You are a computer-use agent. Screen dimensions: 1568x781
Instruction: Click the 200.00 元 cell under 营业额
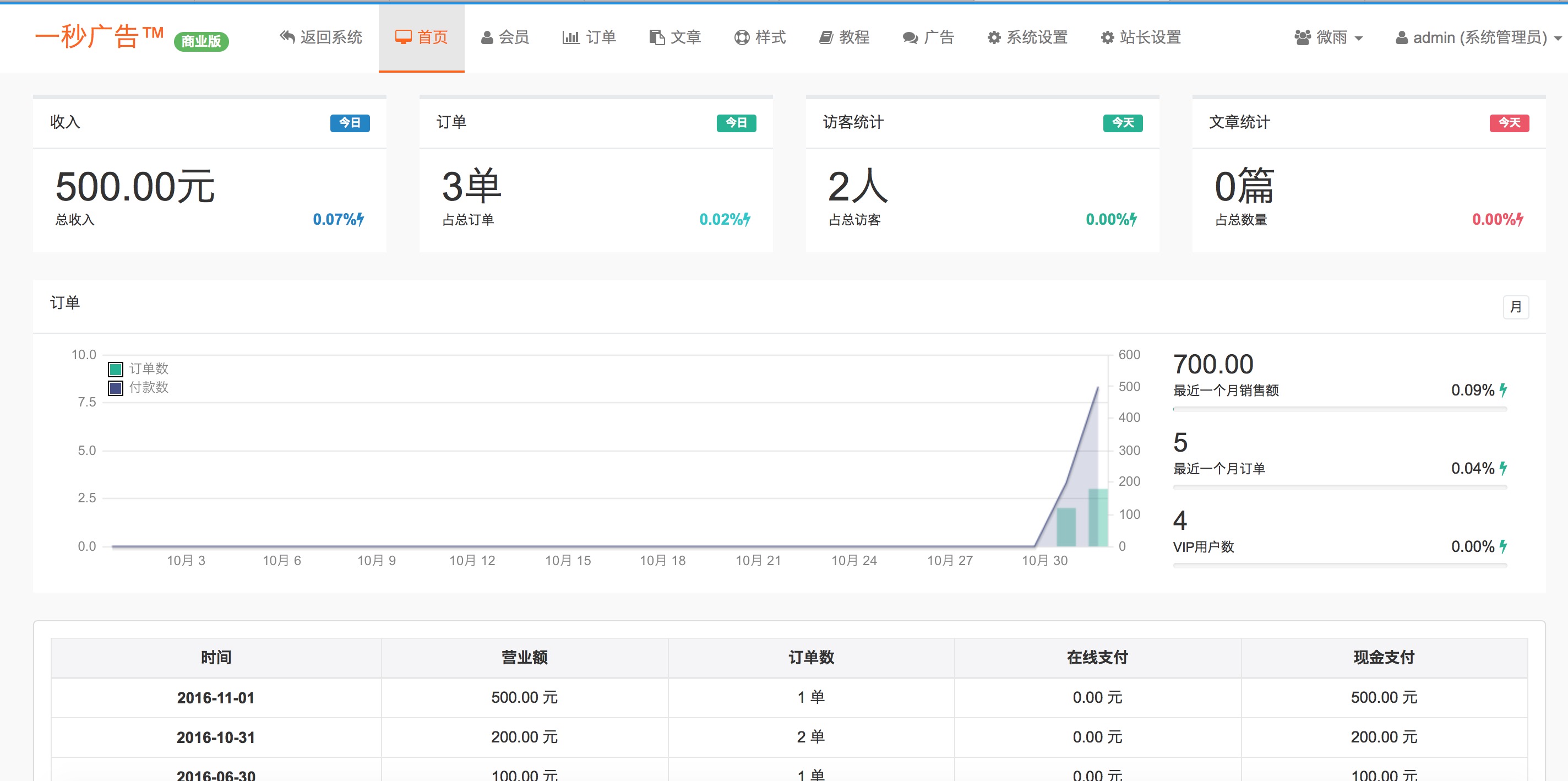pos(525,737)
